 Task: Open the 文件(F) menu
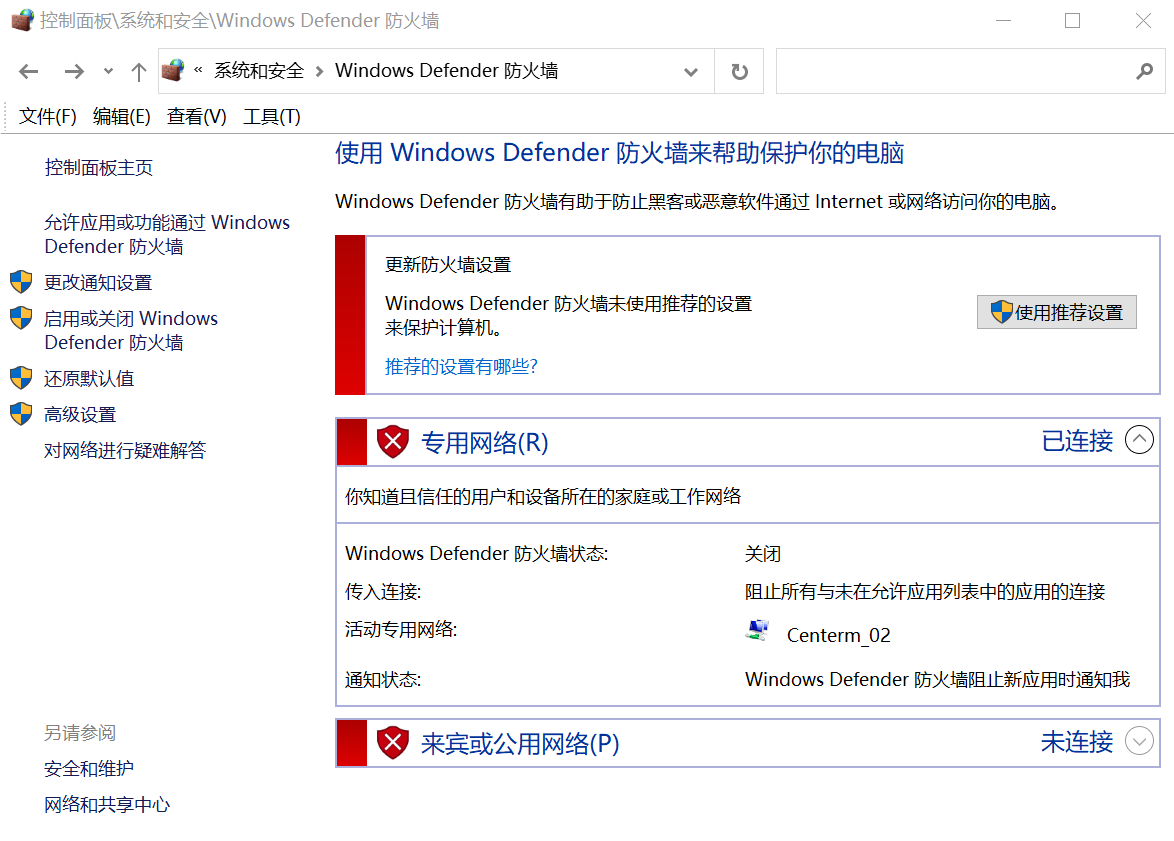point(47,117)
